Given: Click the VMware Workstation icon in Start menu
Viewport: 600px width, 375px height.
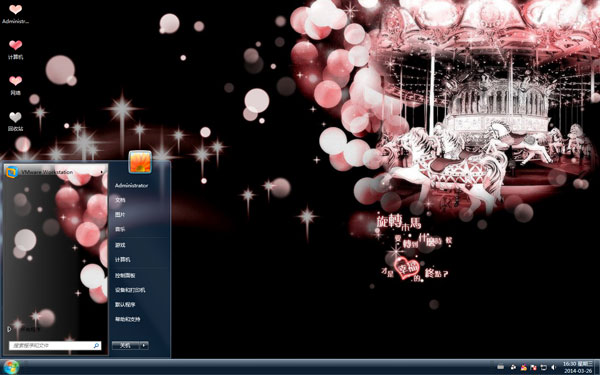Looking at the screenshot, I should (12, 172).
